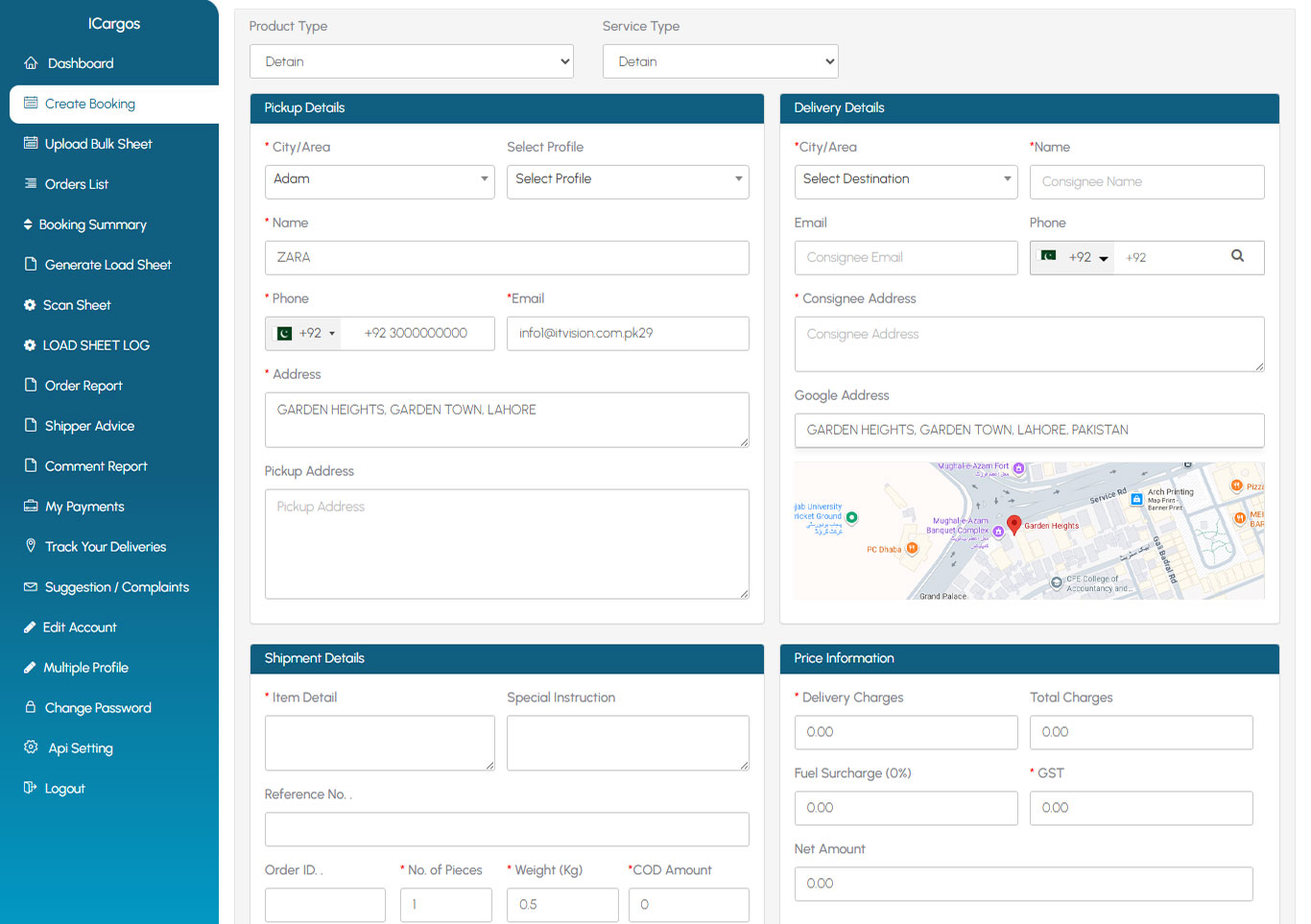Screen dimensions: 1311x924
Task: Click the Change Password lock icon
Action: coord(31,707)
